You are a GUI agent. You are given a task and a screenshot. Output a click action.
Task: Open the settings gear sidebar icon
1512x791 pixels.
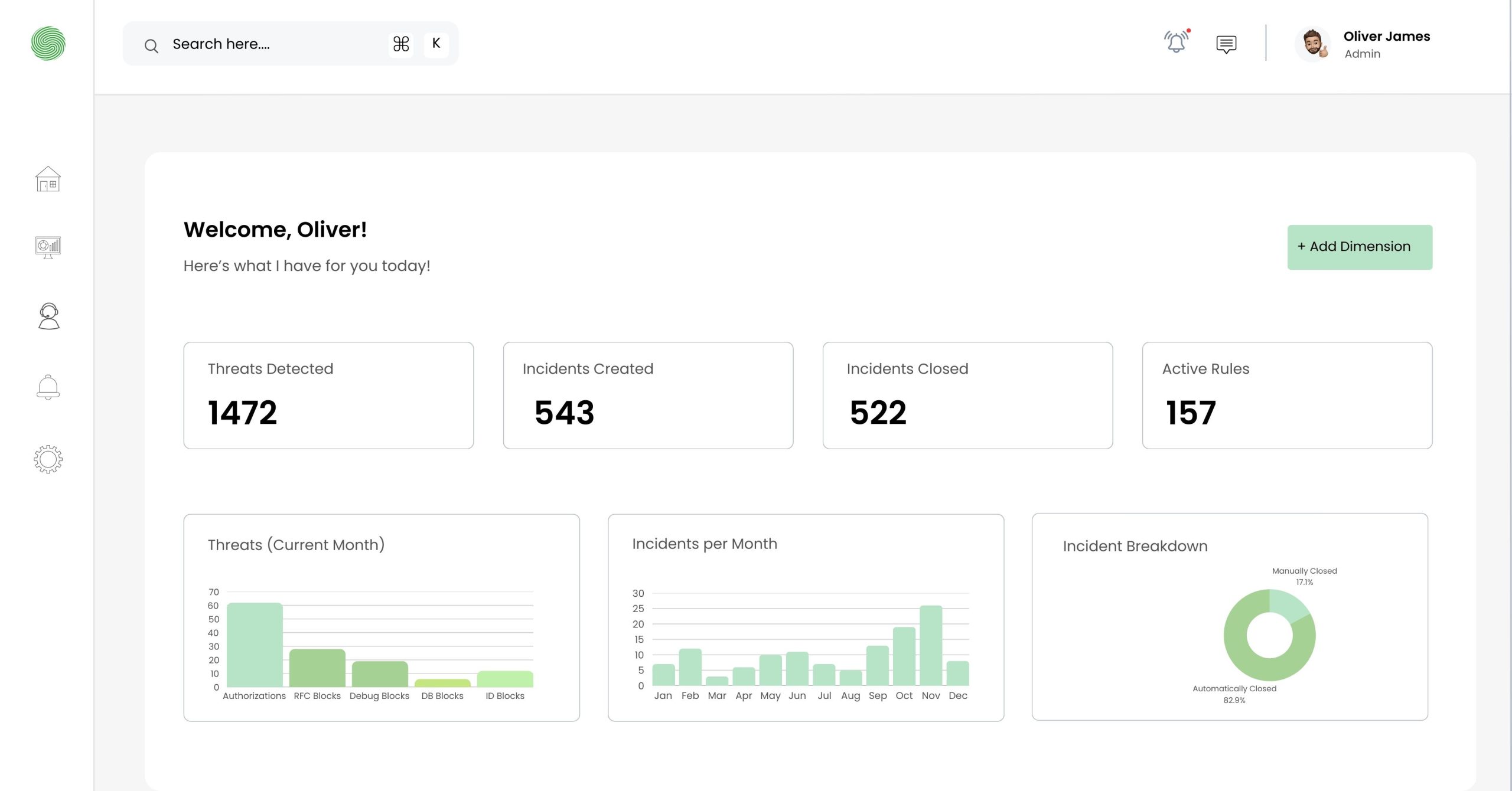pyautogui.click(x=48, y=459)
